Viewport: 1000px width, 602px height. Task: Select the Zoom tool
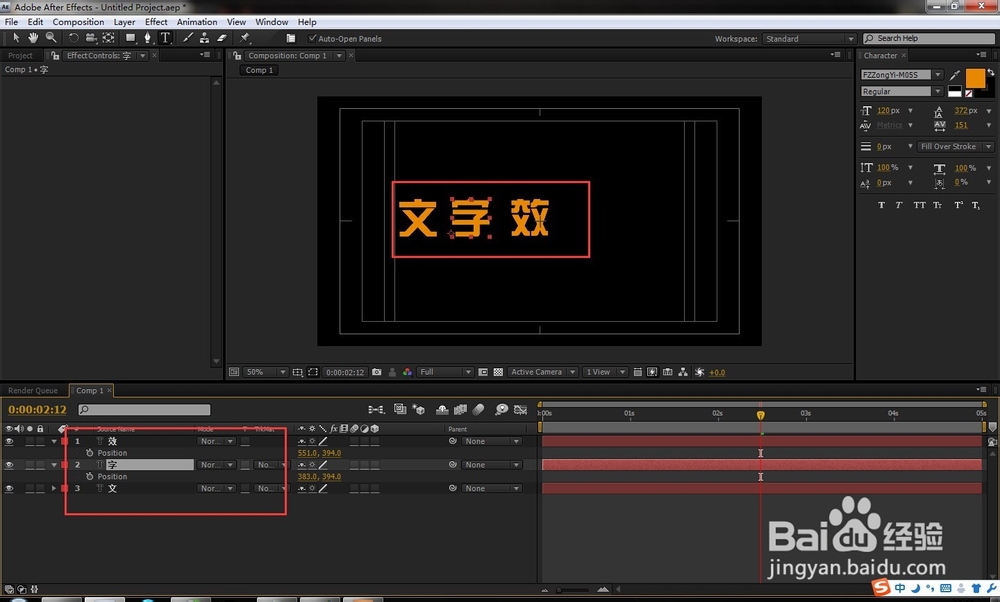[x=51, y=38]
